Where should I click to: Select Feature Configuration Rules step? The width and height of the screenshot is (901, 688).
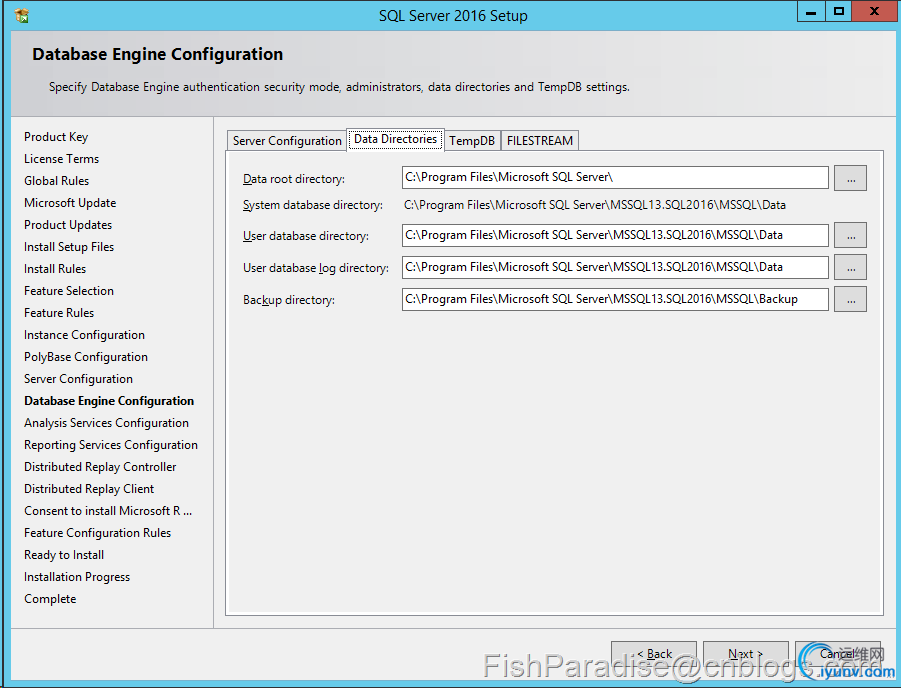[98, 533]
